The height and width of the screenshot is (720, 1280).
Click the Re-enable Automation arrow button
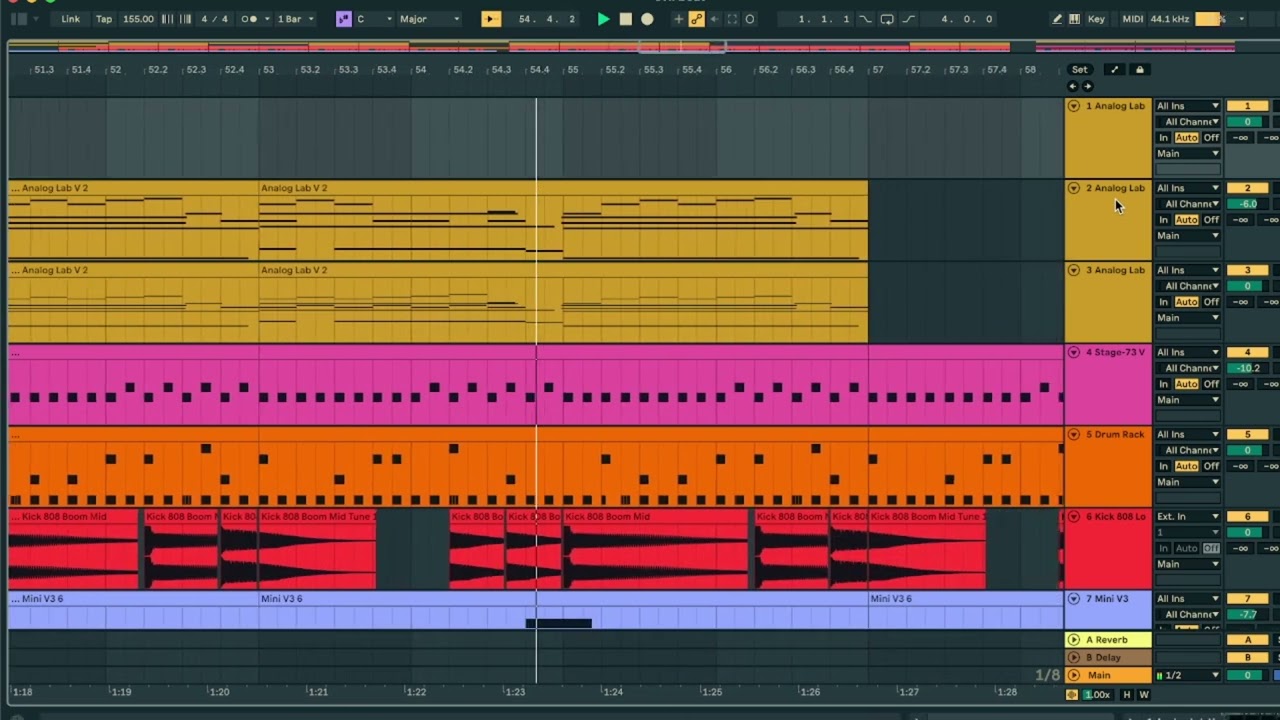tap(714, 19)
